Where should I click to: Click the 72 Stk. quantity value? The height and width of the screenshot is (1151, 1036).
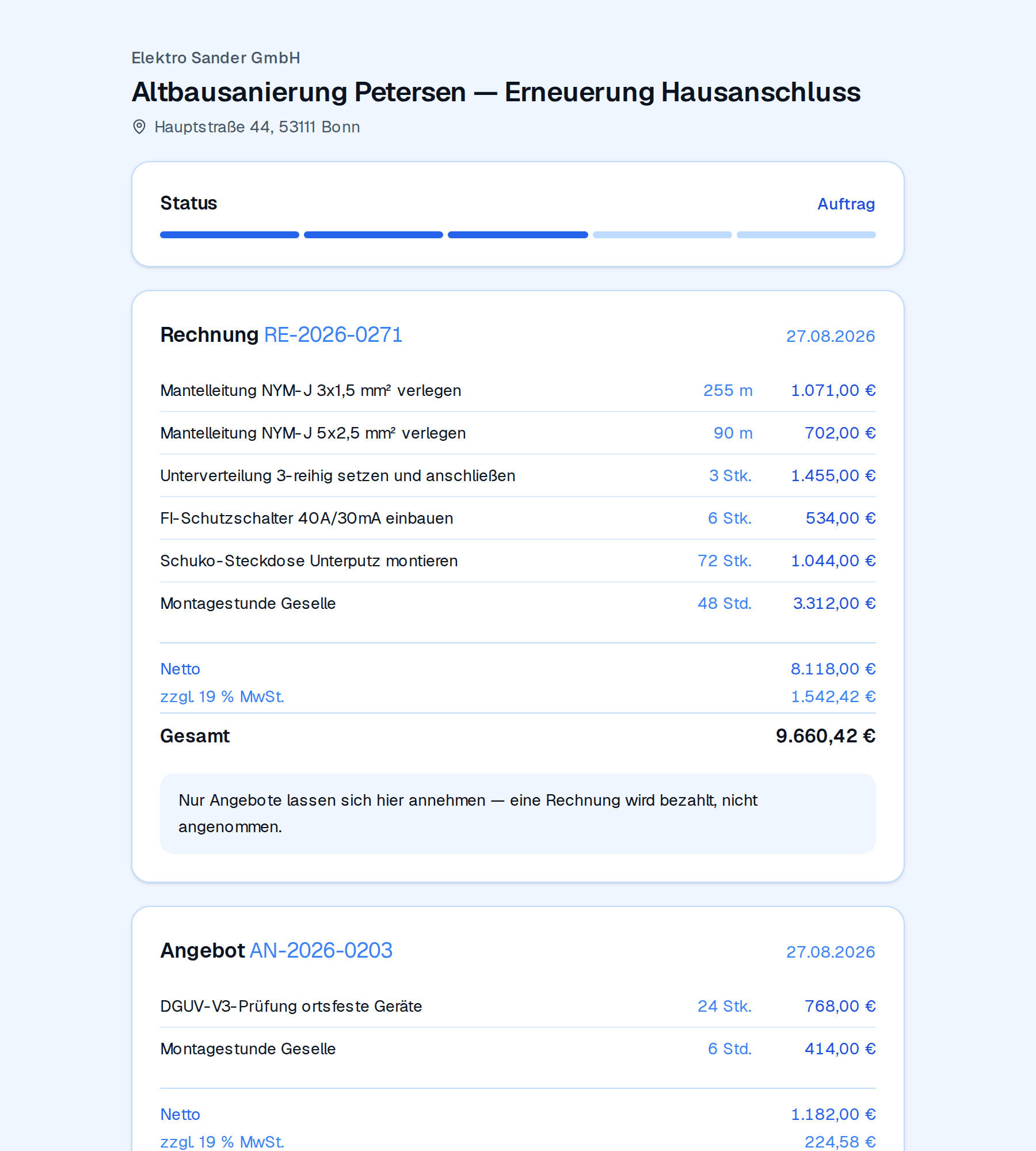coord(725,561)
